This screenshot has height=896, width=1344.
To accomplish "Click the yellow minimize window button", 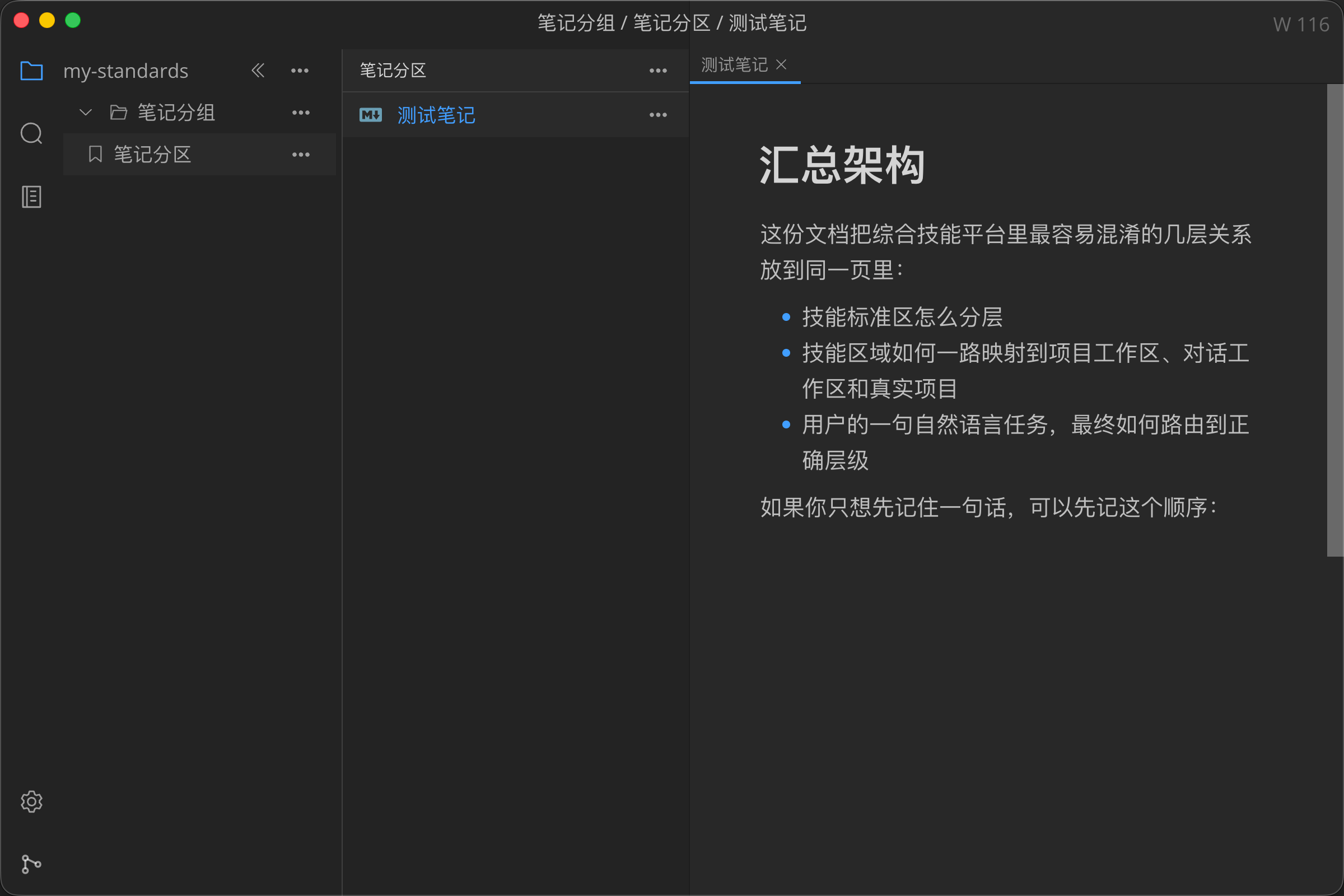I will 47,21.
